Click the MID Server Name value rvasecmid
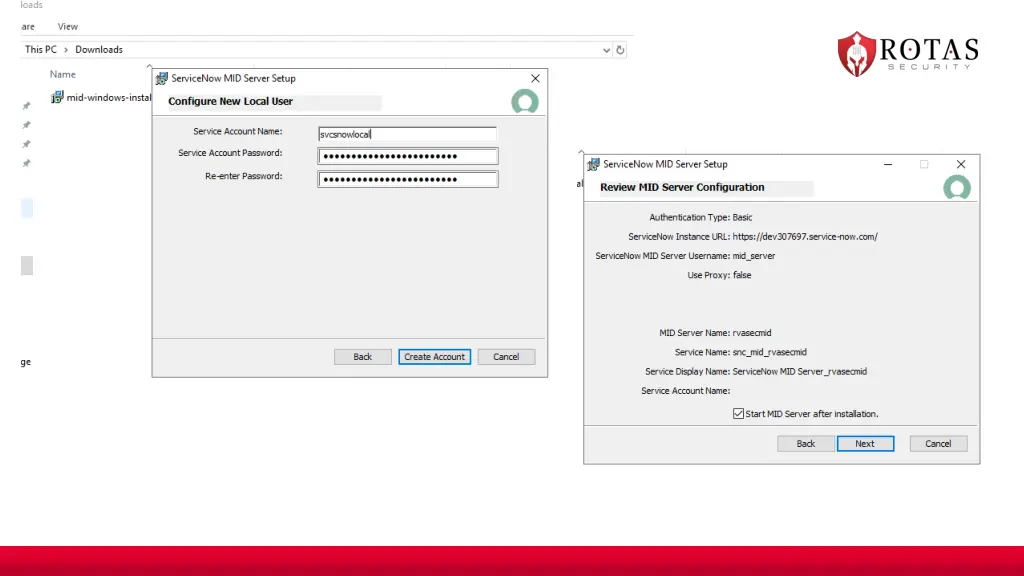This screenshot has height=576, width=1024. [752, 332]
